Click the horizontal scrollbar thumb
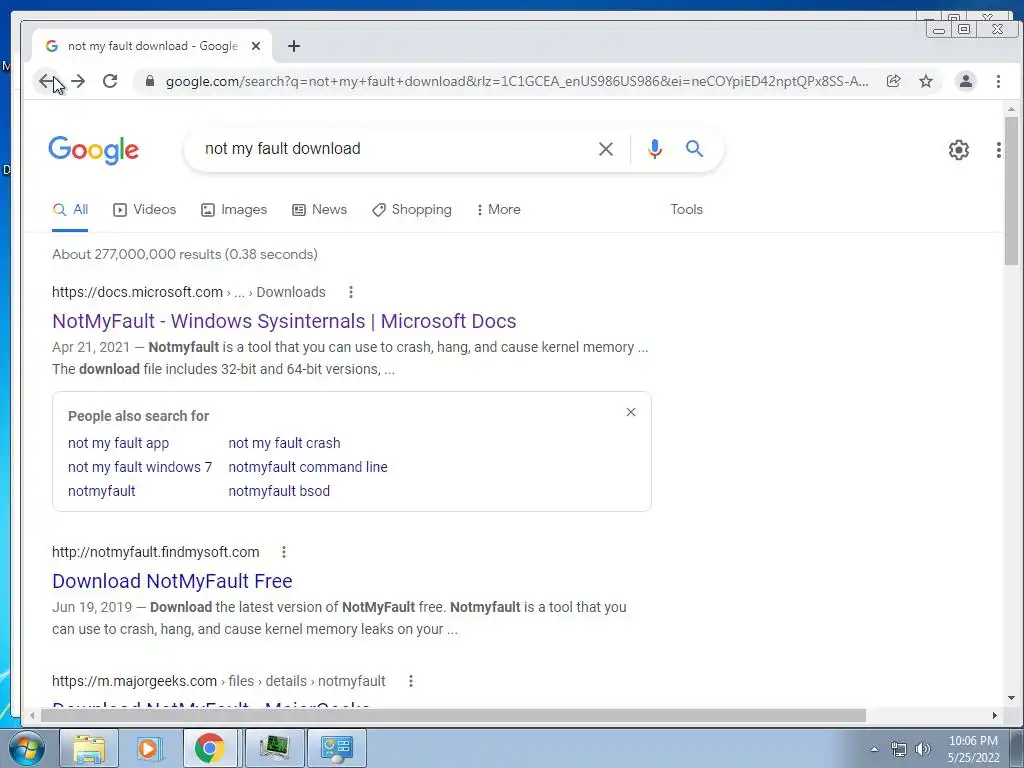The height and width of the screenshot is (768, 1024). tap(453, 716)
